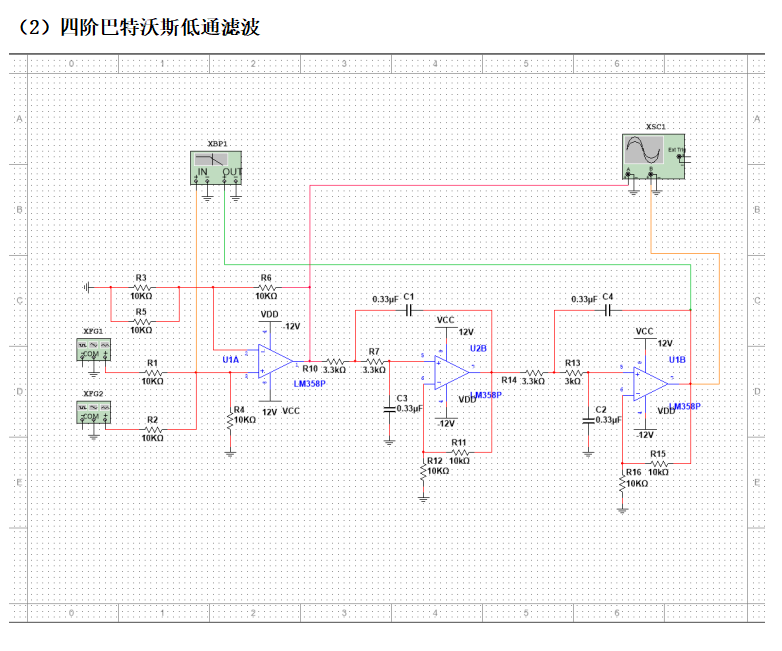The width and height of the screenshot is (782, 651).
Task: Select feedback resistor R11 symbol
Action: (x=459, y=452)
